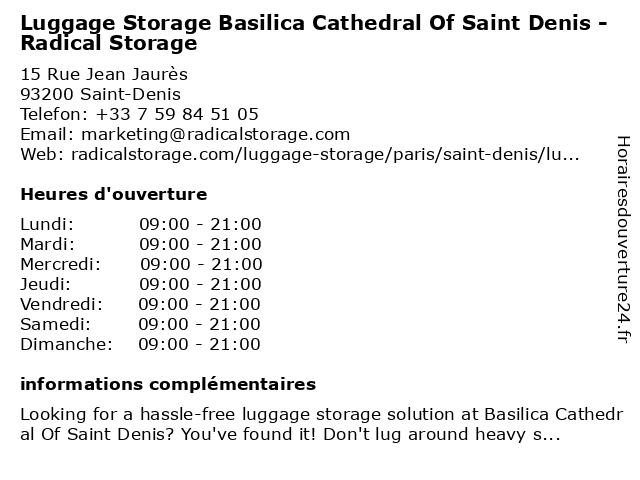
Task: Select the Lundi opening hours row
Action: tap(141, 224)
